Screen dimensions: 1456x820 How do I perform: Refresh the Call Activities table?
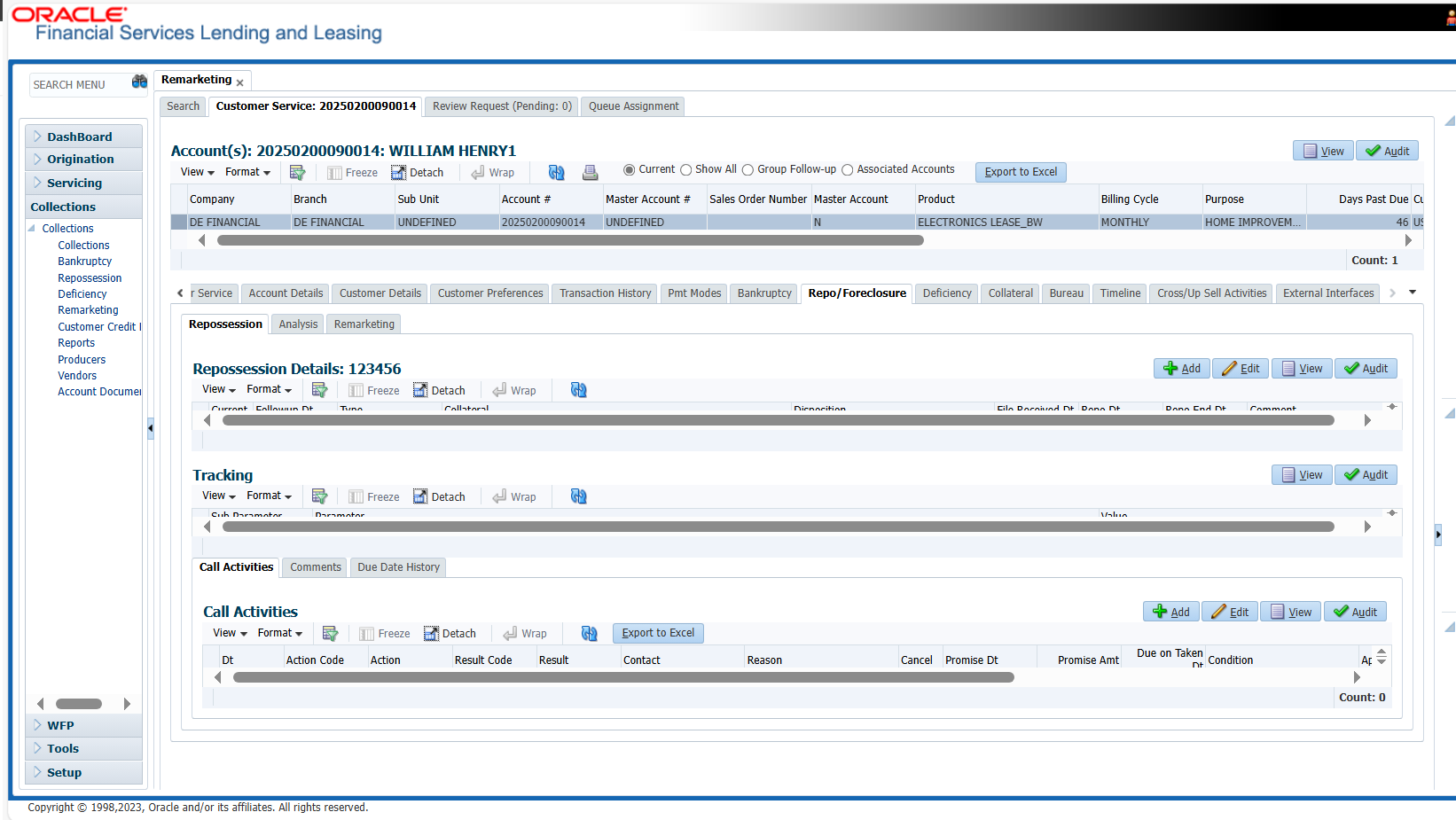coord(589,633)
